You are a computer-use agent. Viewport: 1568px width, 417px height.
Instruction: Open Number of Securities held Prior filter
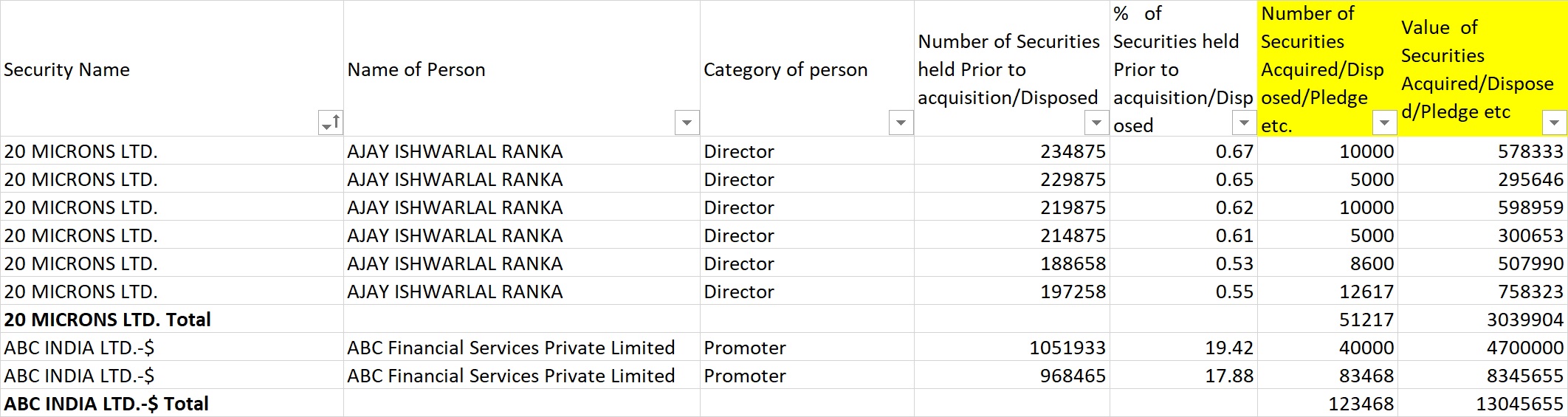tap(1096, 123)
